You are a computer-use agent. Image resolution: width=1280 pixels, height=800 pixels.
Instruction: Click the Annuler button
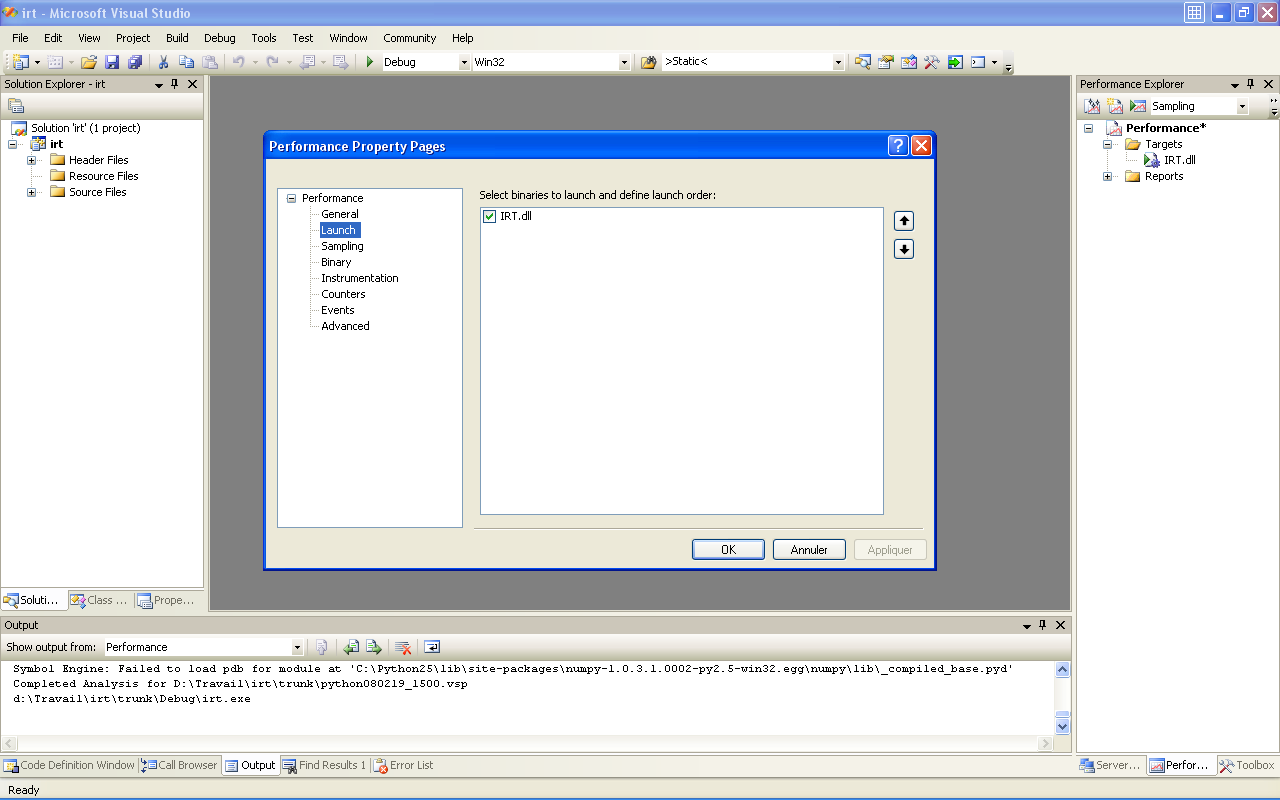[809, 550]
